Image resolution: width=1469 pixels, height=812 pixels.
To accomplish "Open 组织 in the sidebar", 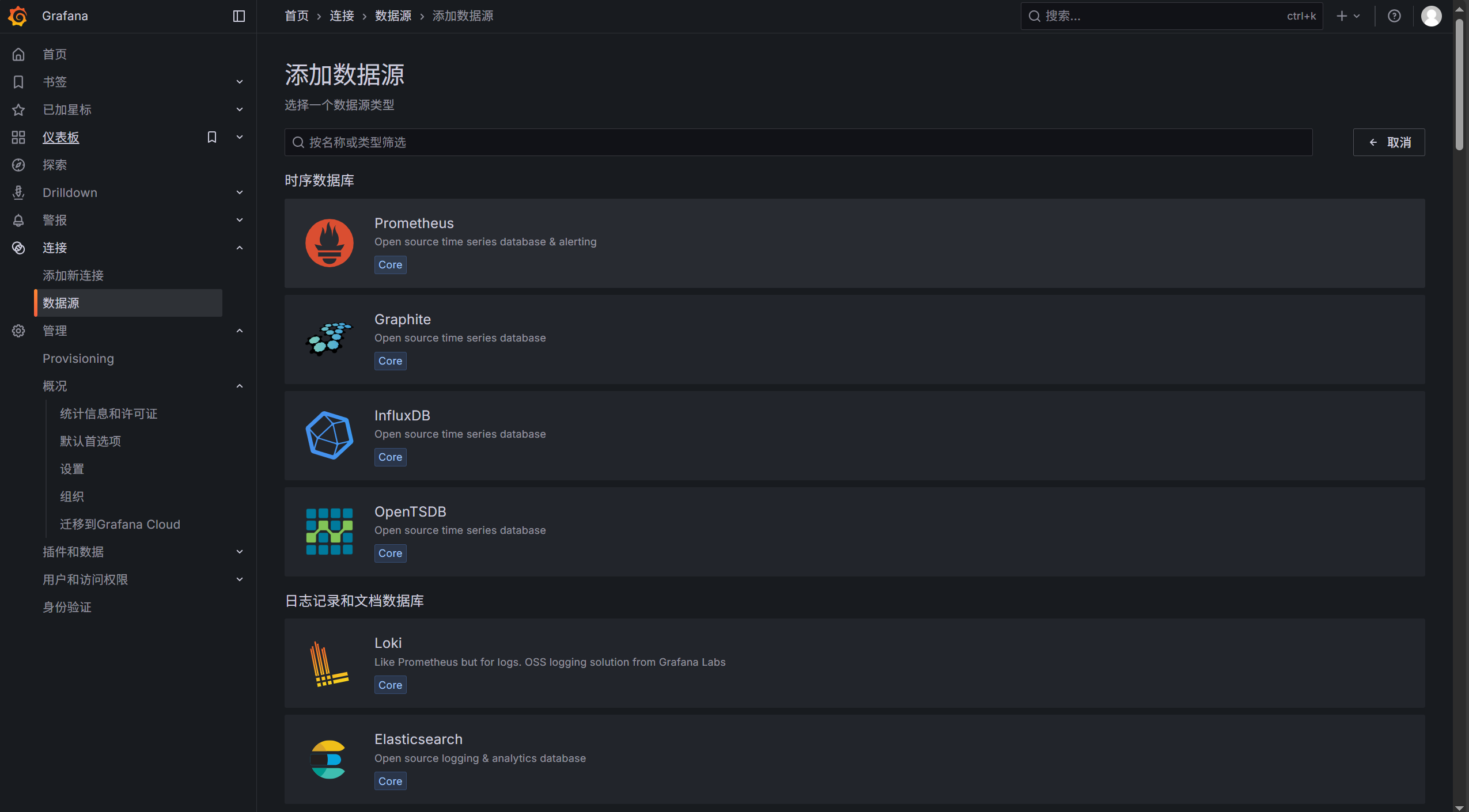I will (x=72, y=496).
